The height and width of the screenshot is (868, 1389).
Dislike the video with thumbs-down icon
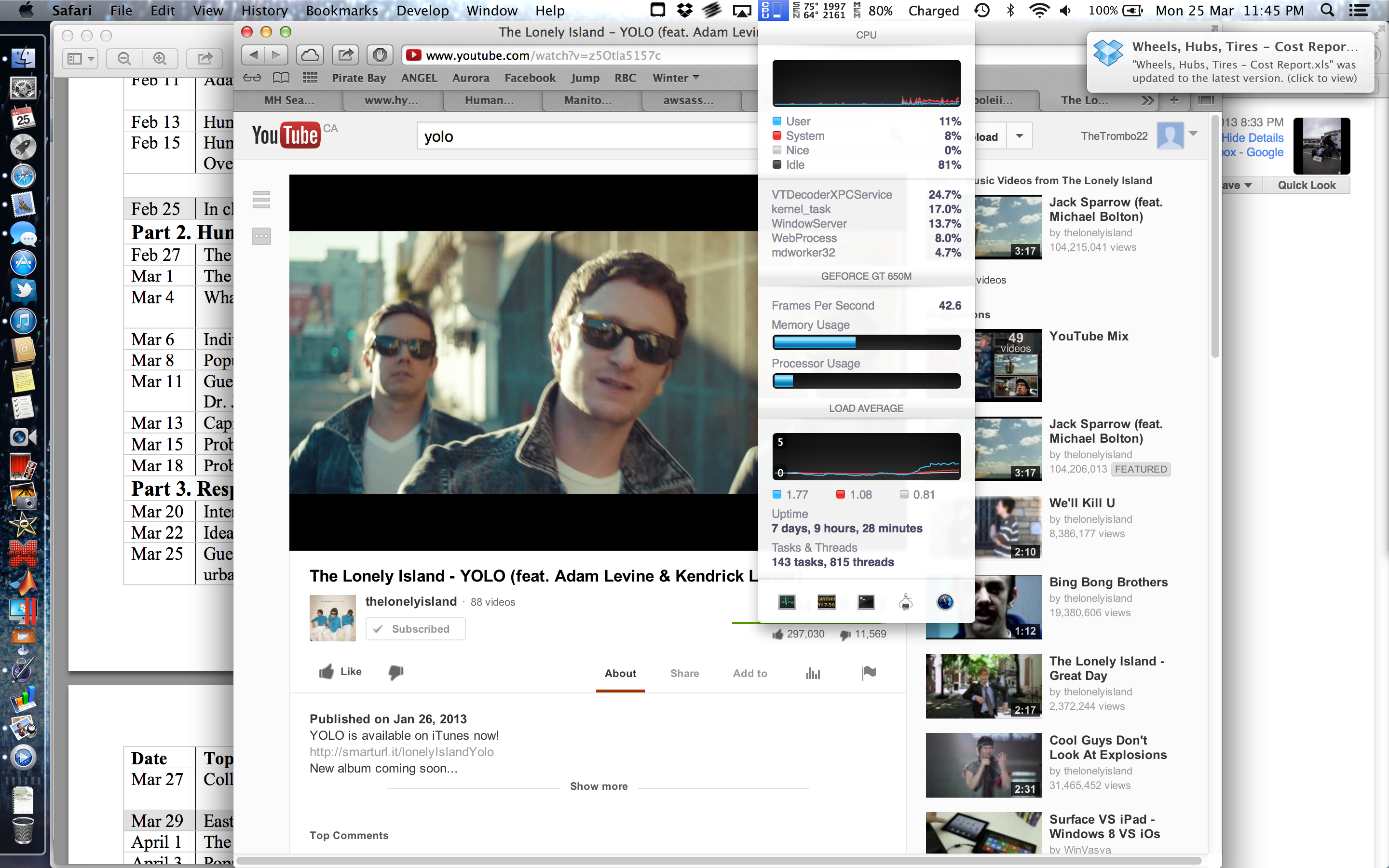tap(396, 672)
